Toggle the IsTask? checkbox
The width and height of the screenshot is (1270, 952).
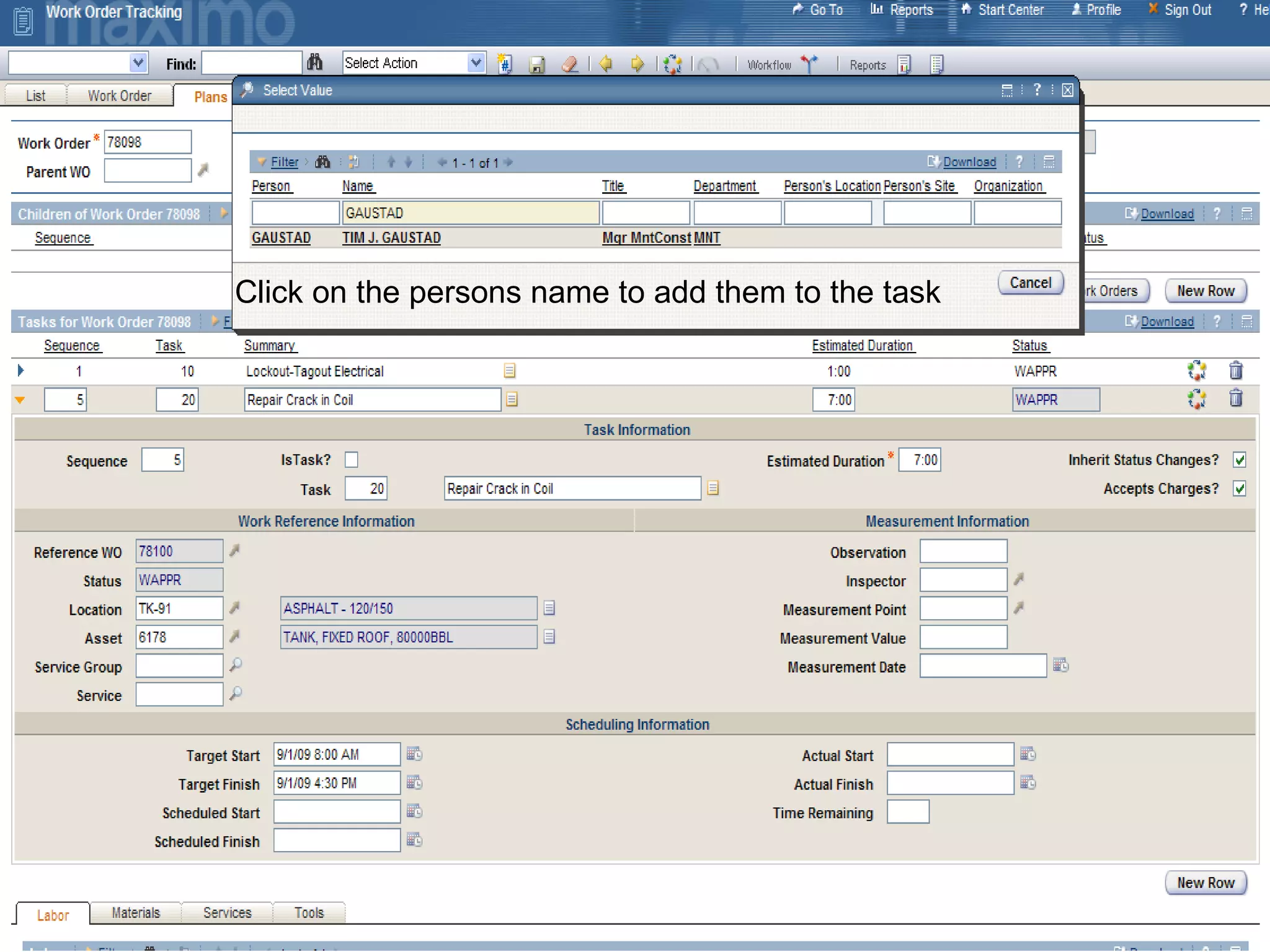[x=352, y=460]
